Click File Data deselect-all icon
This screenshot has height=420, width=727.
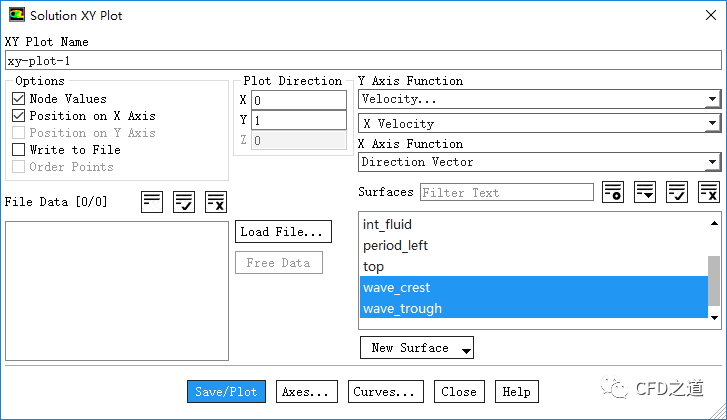click(x=216, y=201)
